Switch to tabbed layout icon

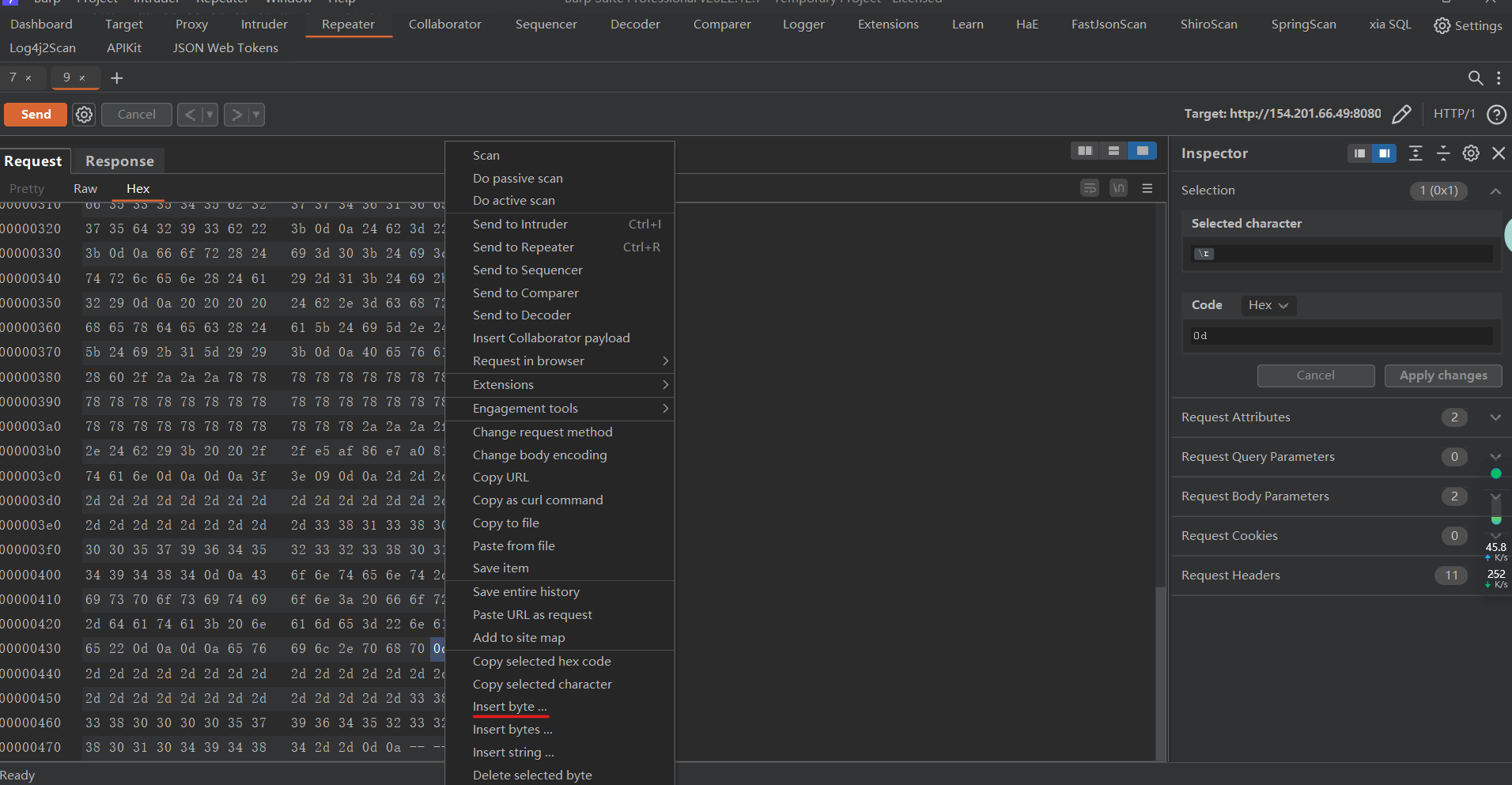(1142, 150)
